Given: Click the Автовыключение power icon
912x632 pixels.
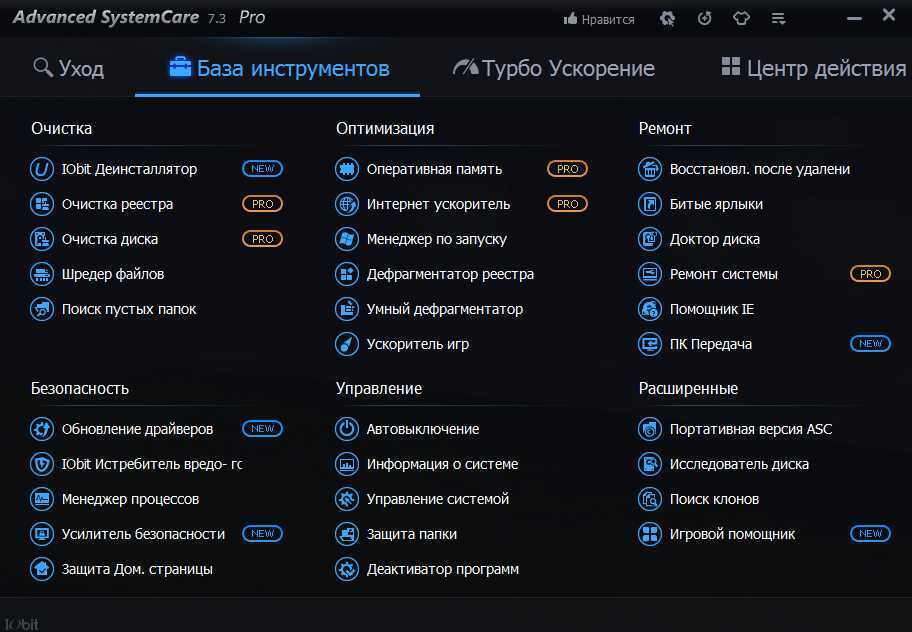Looking at the screenshot, I should point(347,429).
